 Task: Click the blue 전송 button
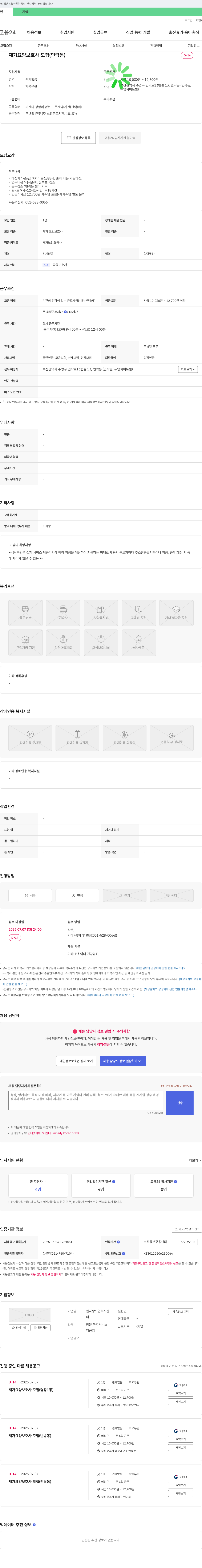(x=180, y=1103)
